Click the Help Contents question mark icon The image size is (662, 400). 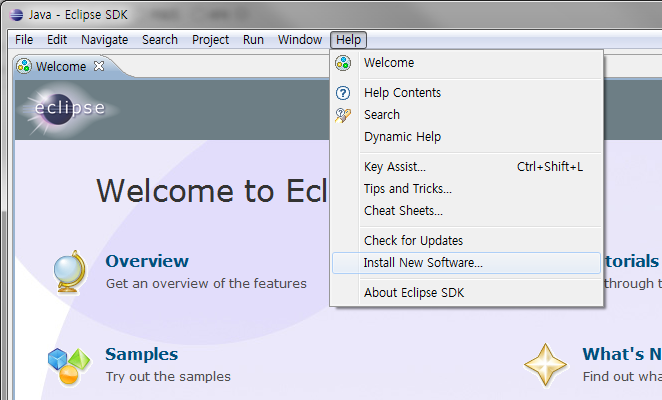tap(343, 93)
